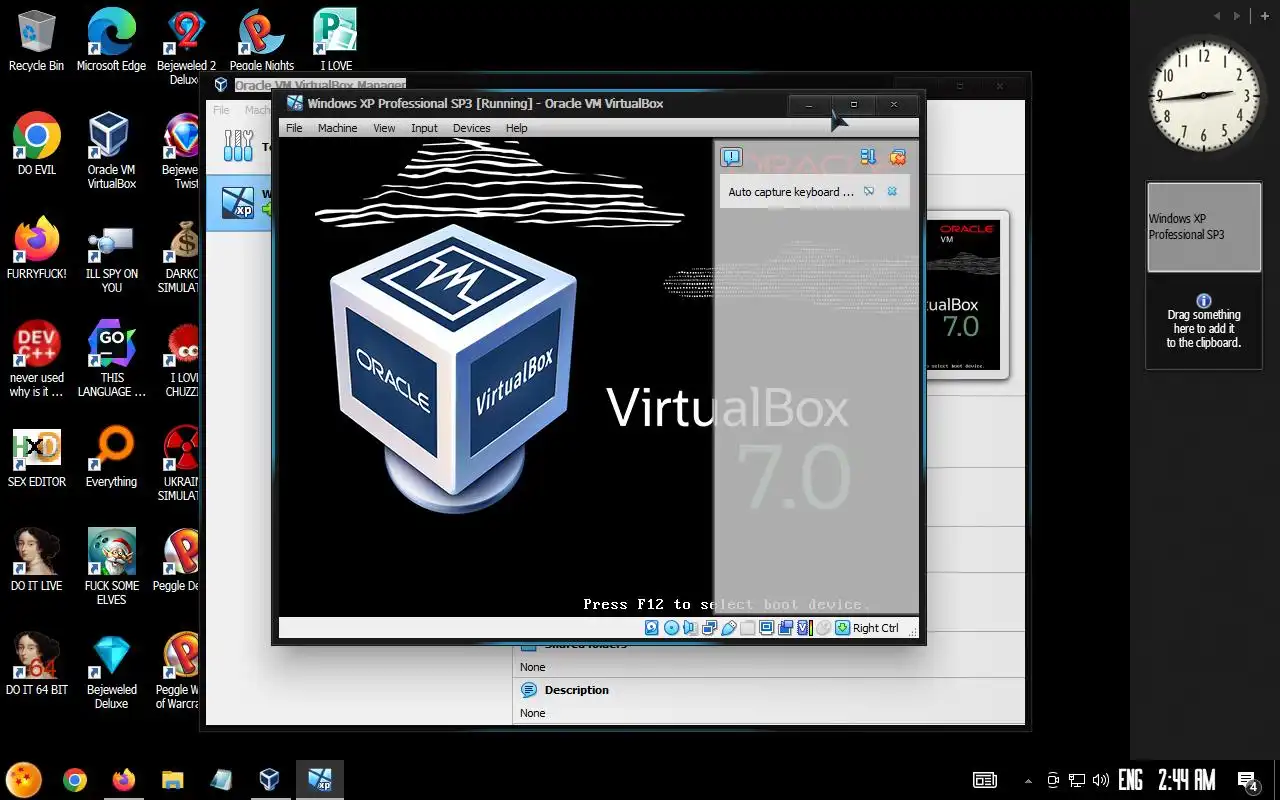Open the File menu of the VM window
Screen dimensions: 1280x800
click(294, 128)
